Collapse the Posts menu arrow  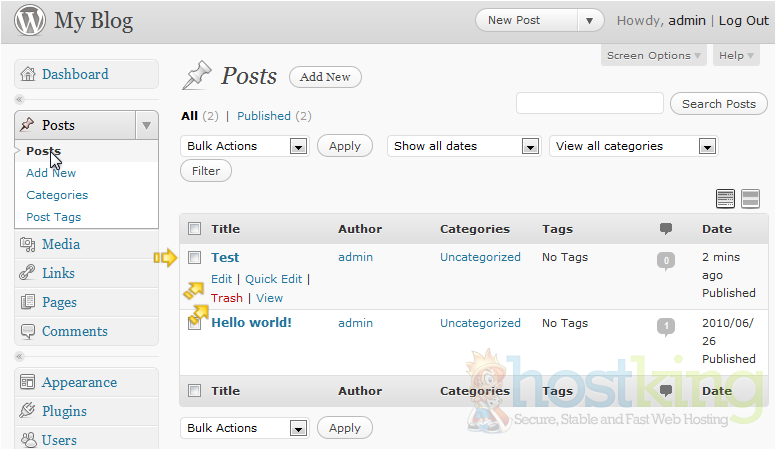coord(147,125)
